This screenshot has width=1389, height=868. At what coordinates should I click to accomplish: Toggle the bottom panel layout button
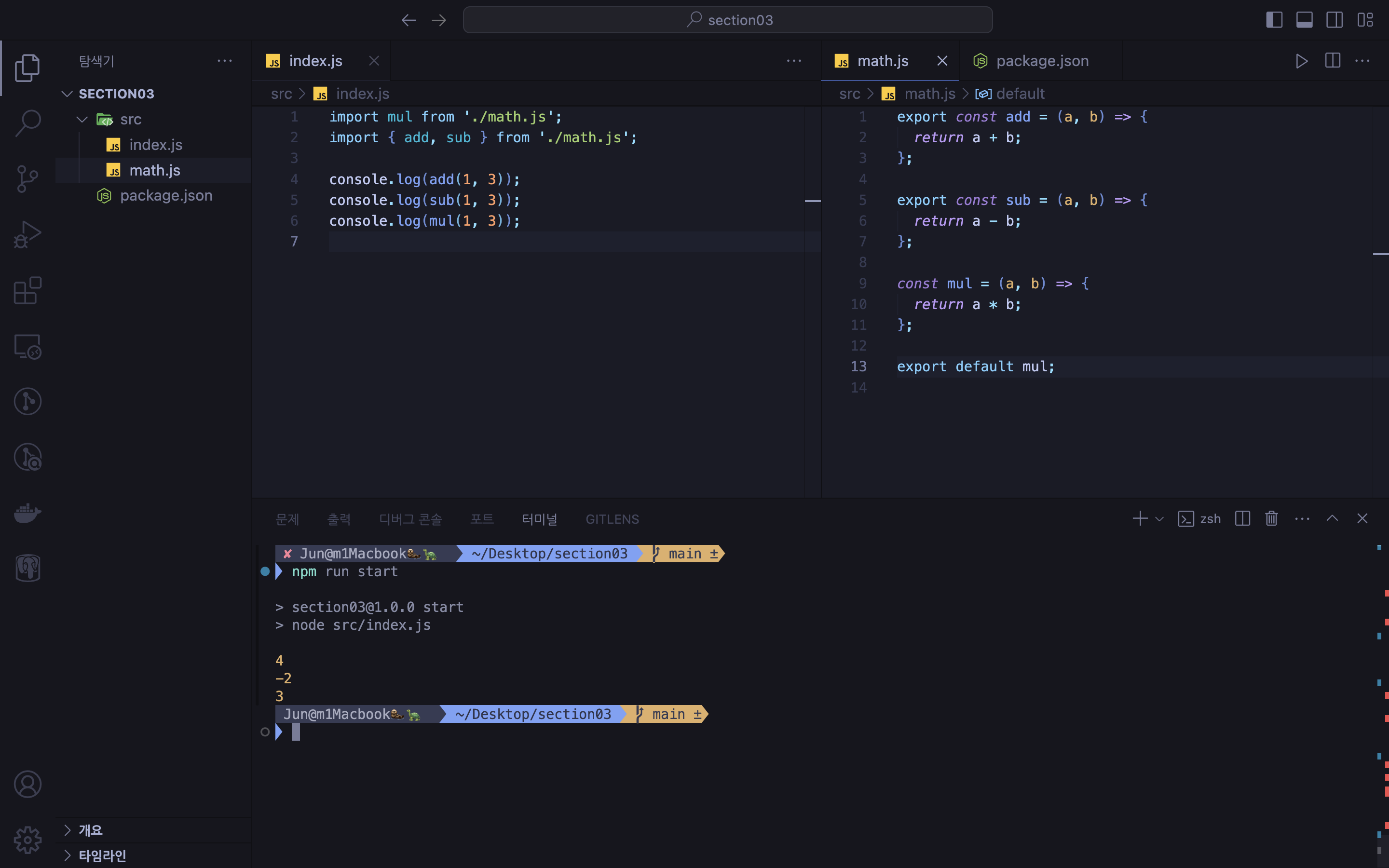tap(1304, 20)
